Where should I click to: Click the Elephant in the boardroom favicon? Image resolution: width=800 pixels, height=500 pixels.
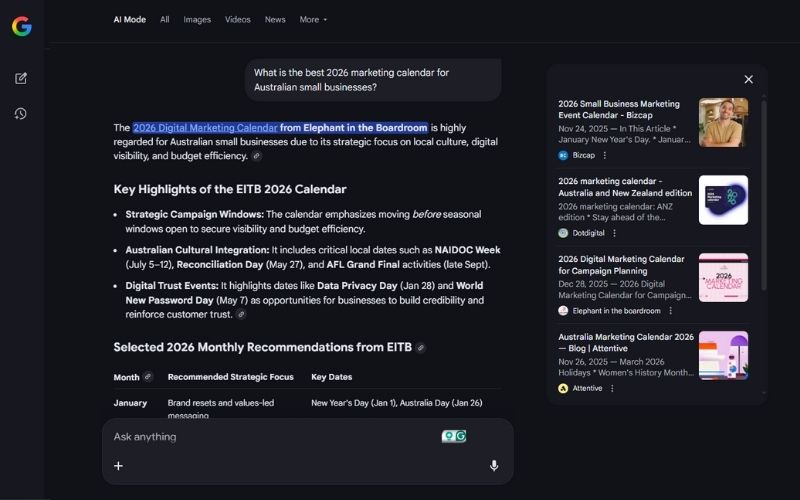563,311
